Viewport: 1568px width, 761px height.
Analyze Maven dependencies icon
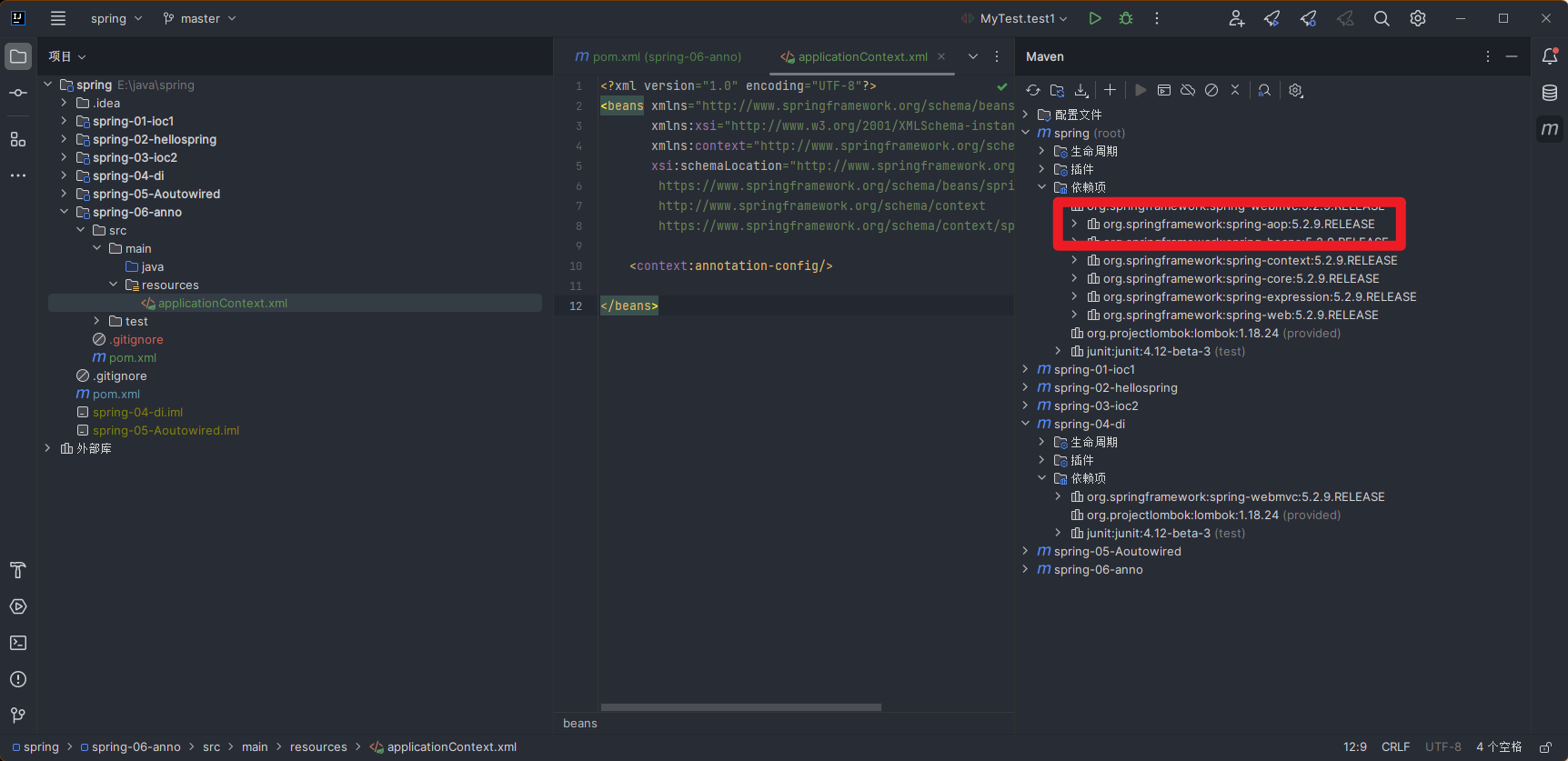[1264, 90]
